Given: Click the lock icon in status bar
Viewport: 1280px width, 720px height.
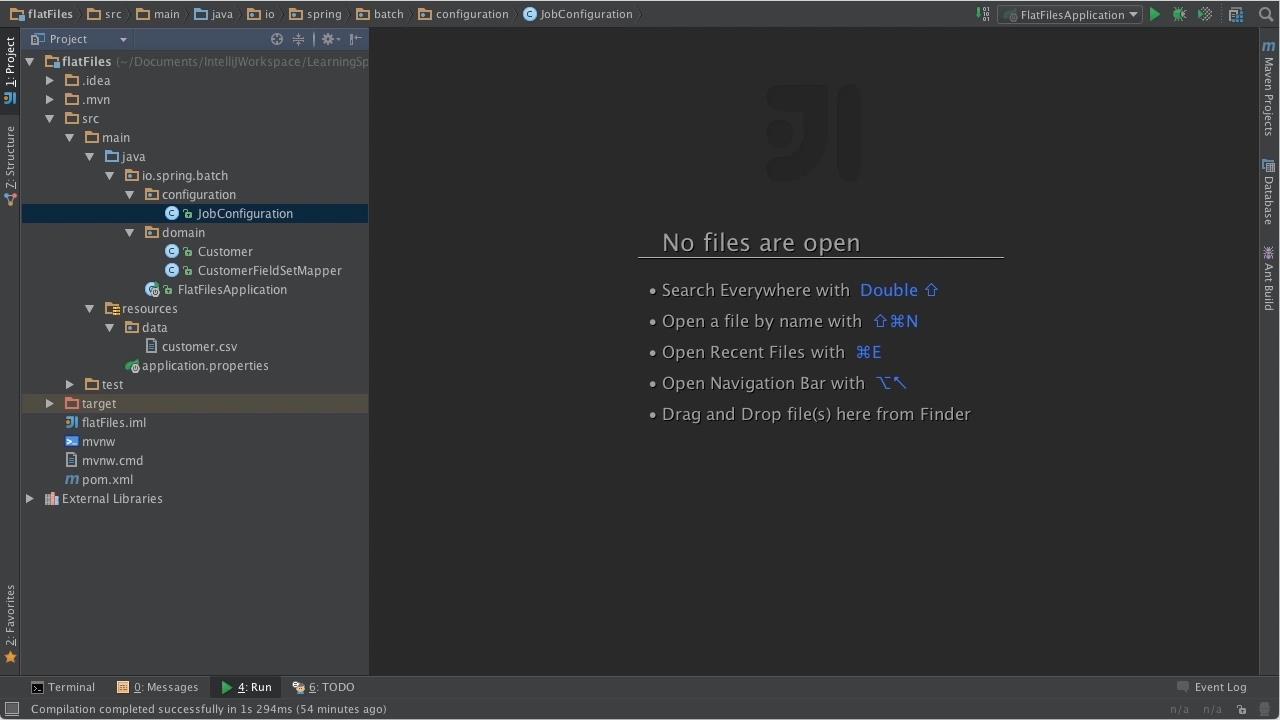Looking at the screenshot, I should click(x=1241, y=709).
